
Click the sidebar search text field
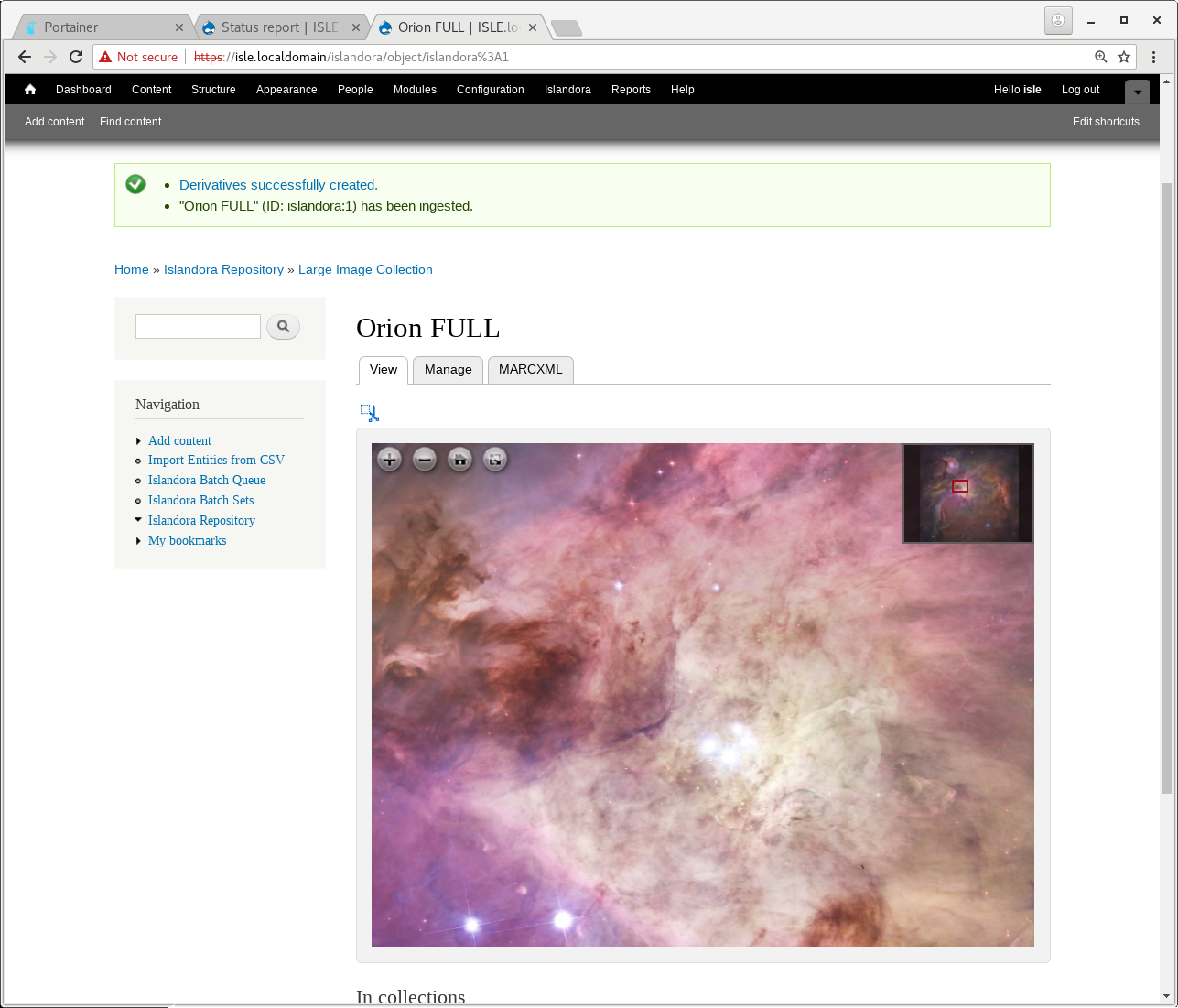[198, 326]
